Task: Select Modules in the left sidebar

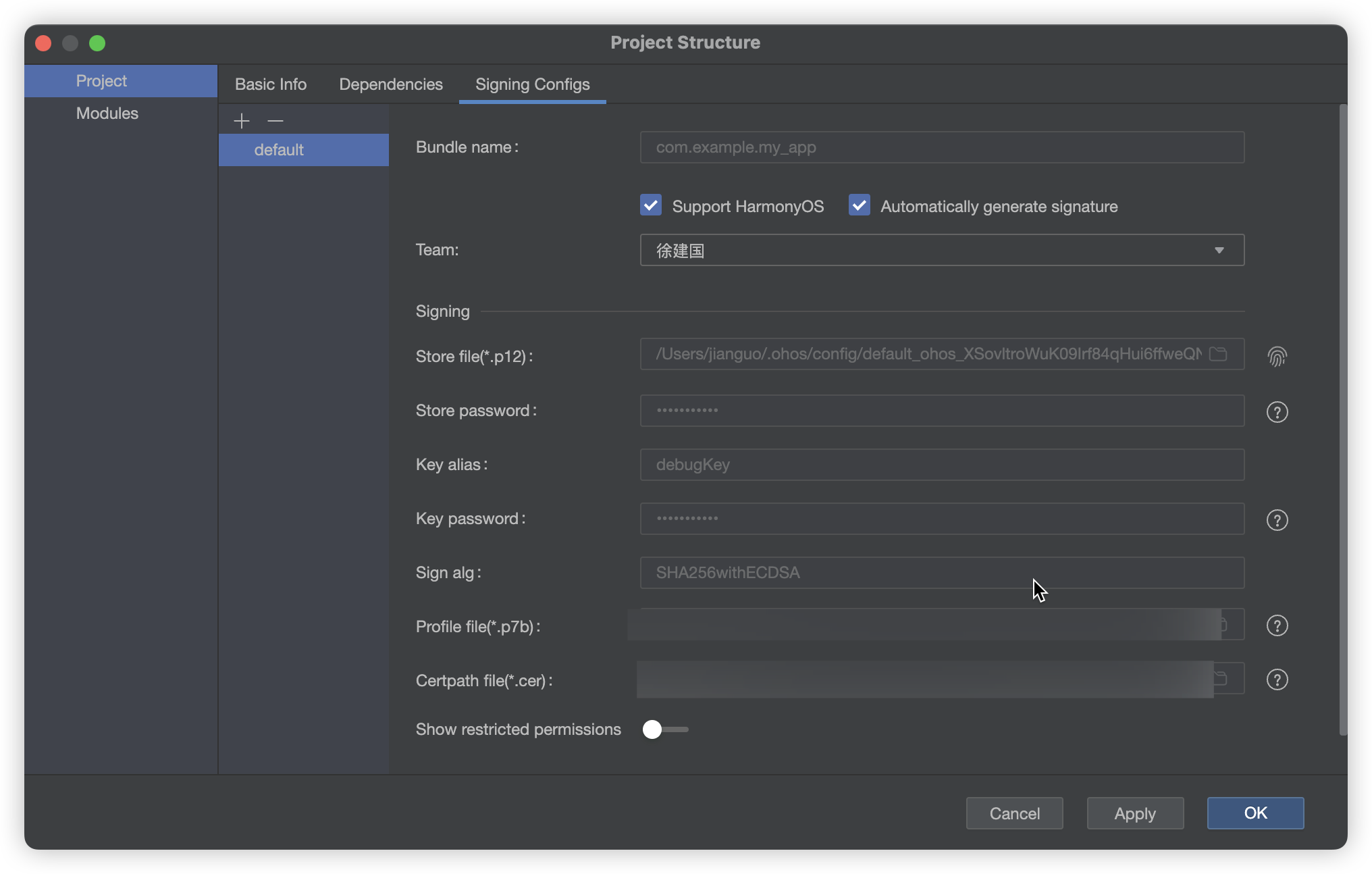Action: point(107,113)
